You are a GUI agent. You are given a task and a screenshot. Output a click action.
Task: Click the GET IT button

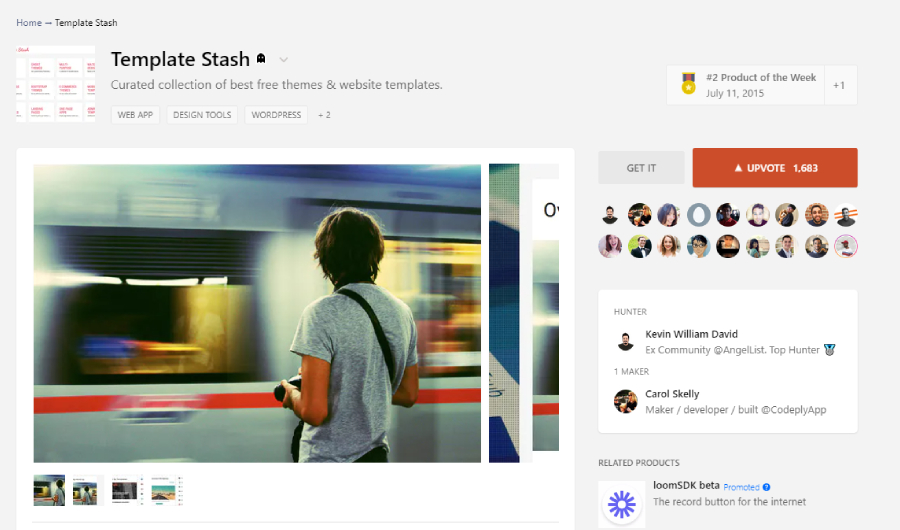coord(641,168)
